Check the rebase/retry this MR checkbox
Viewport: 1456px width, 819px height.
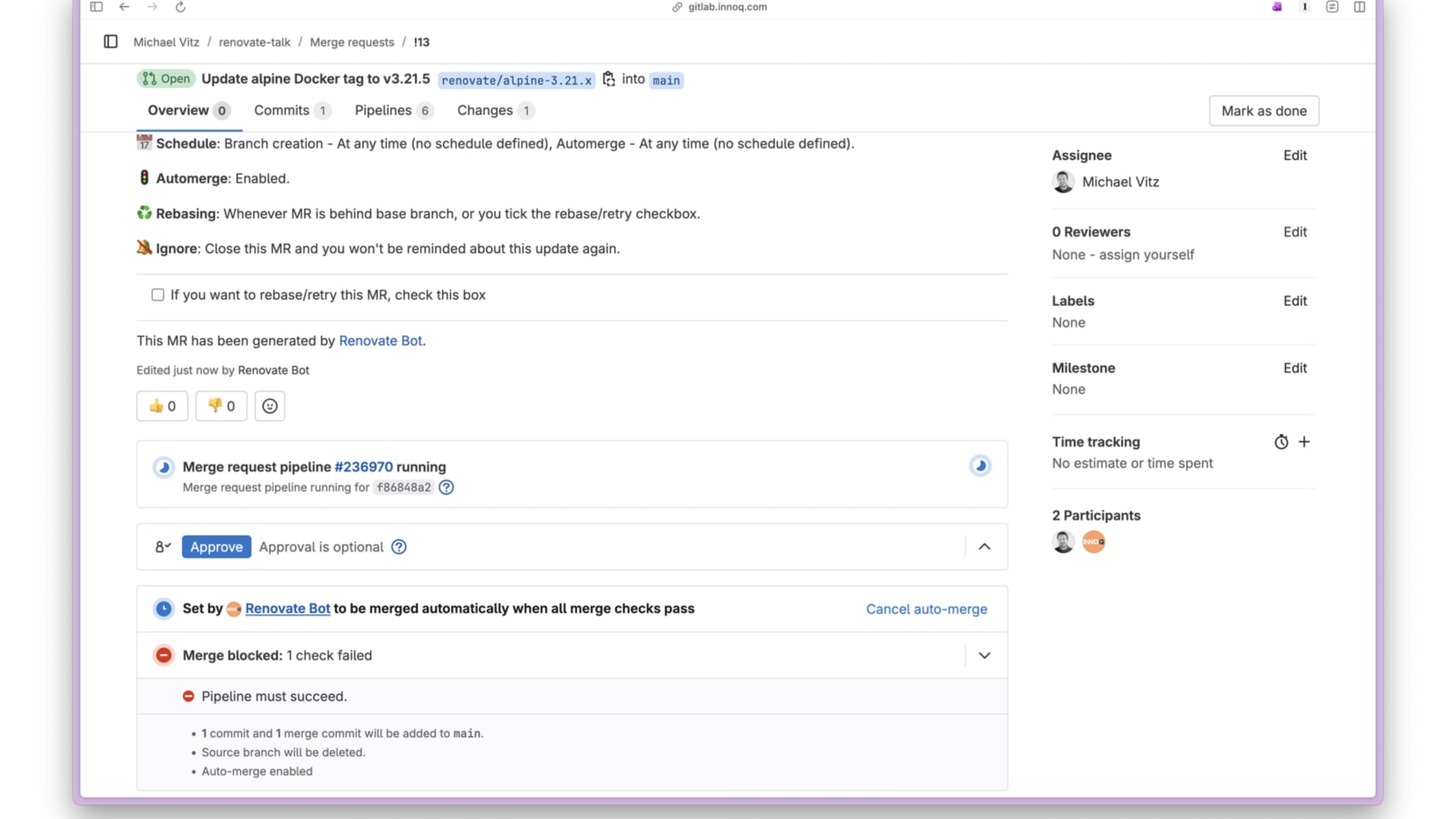(157, 295)
